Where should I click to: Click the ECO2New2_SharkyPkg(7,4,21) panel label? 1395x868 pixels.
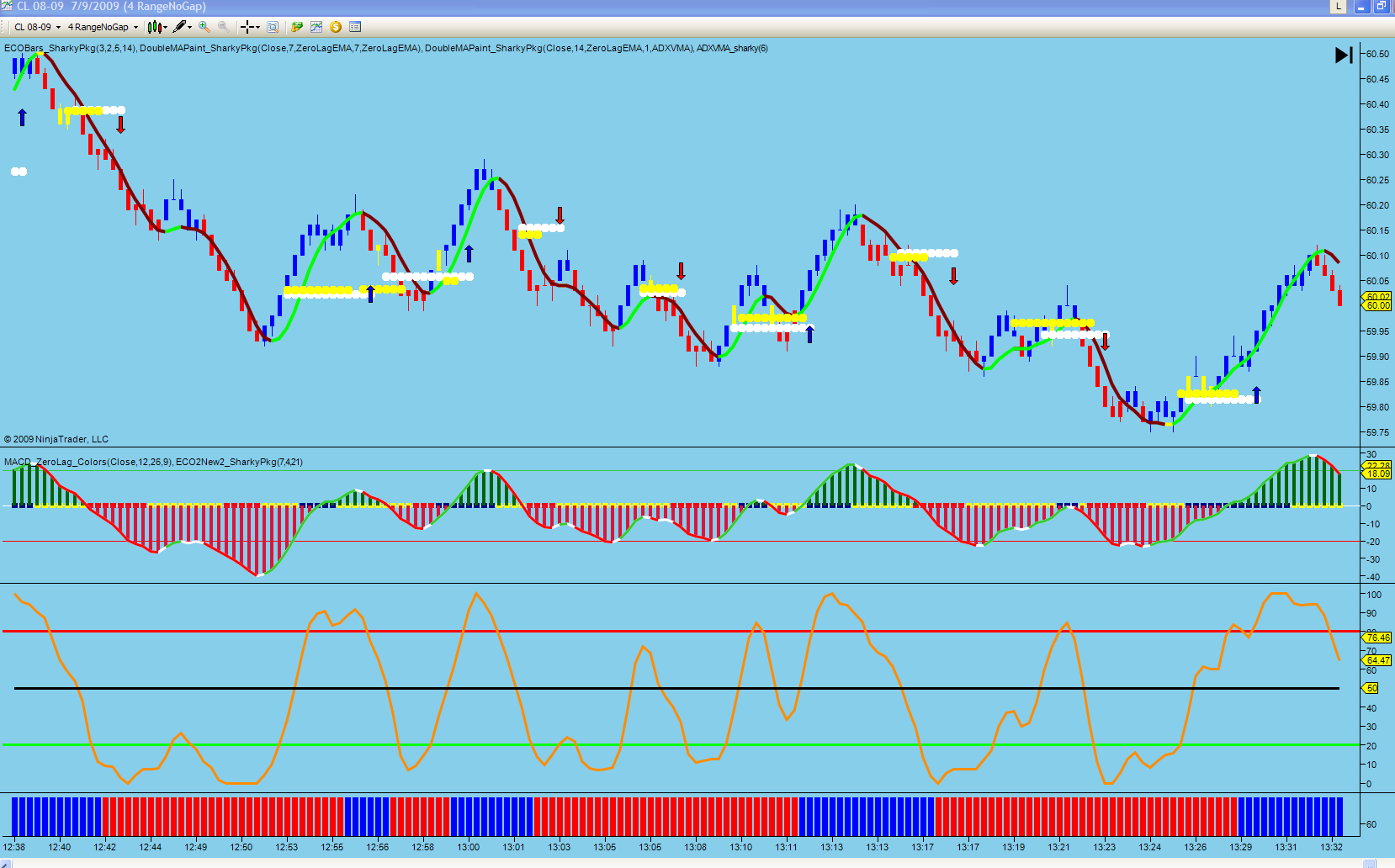point(239,462)
